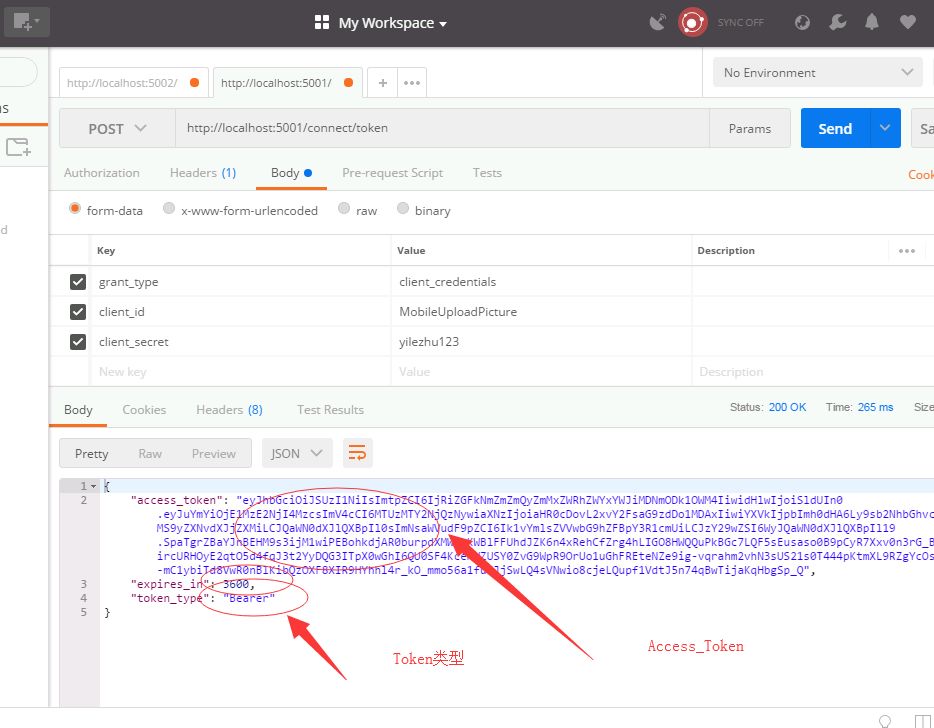Switch to the Headers (1) request tab
This screenshot has height=728, width=934.
click(x=202, y=173)
